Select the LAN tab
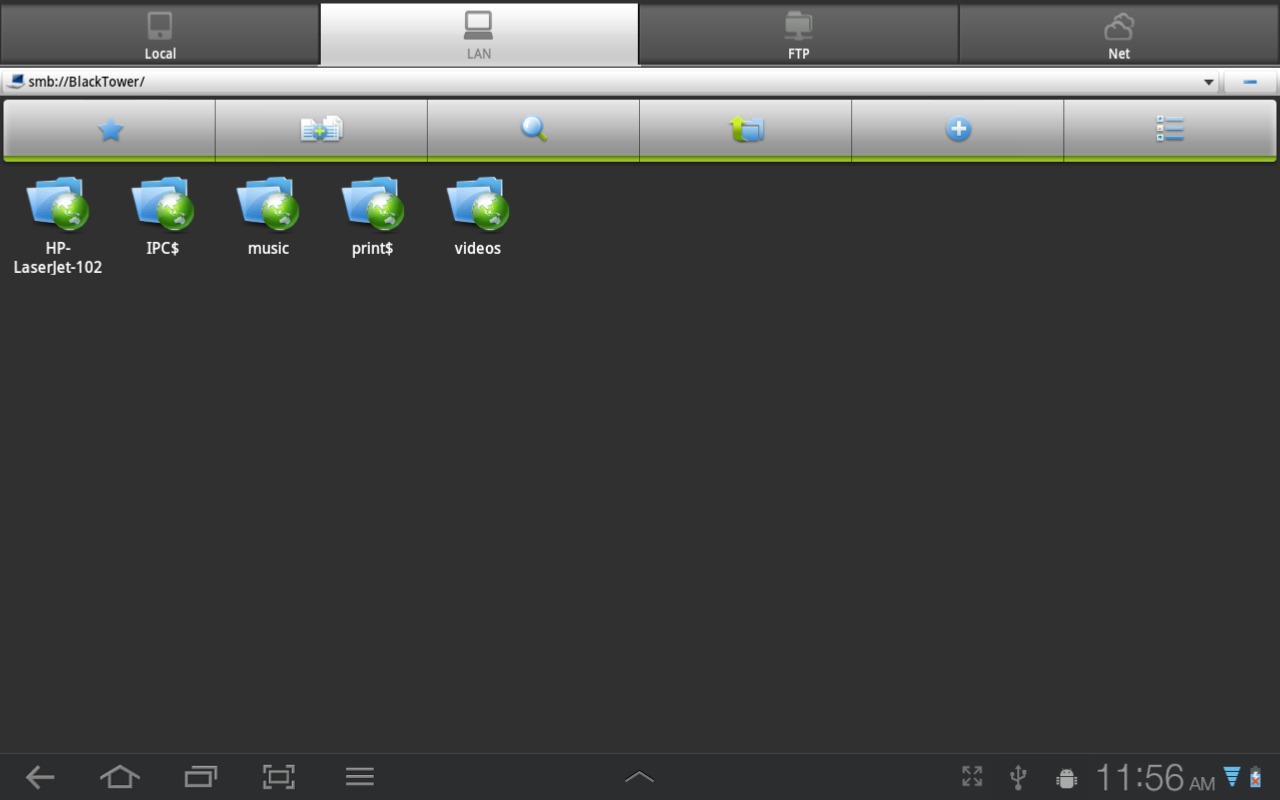Screen dimensions: 1280x800 [479, 34]
